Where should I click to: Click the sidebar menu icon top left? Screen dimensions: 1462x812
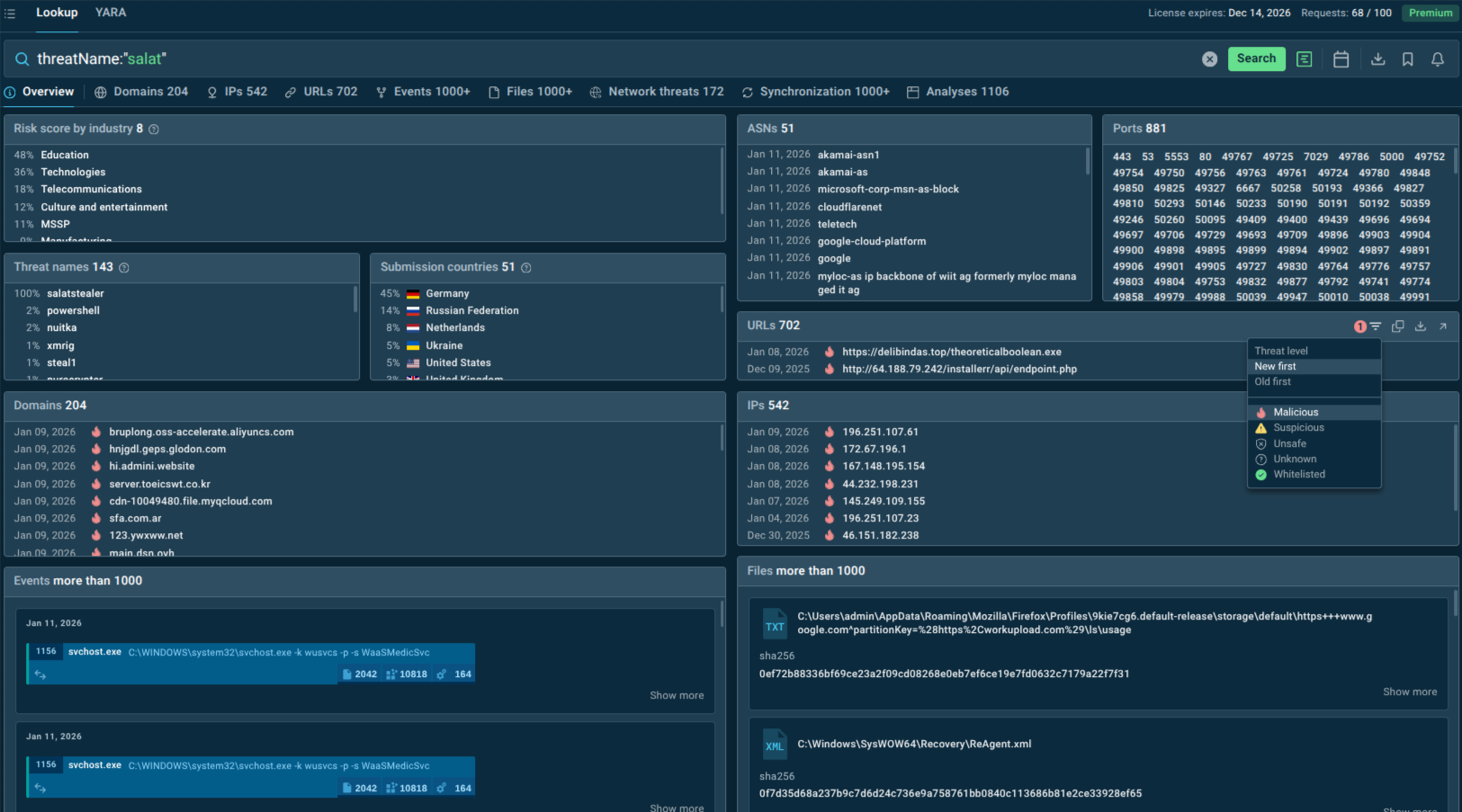point(10,12)
